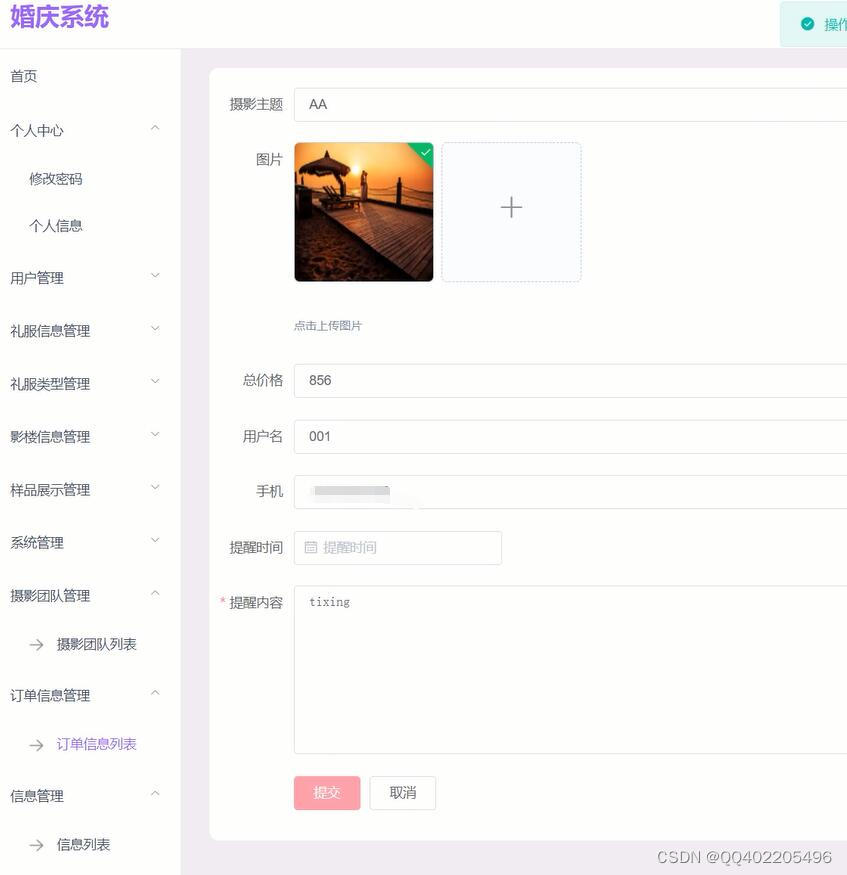Click the 摄影主题 field label
The width and height of the screenshot is (847, 875).
[x=256, y=104]
